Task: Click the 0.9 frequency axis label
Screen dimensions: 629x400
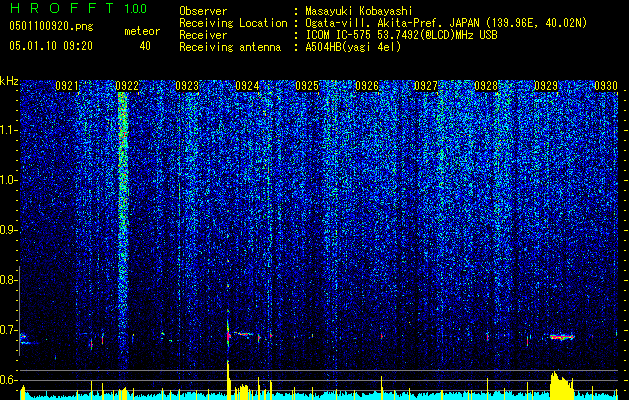Action: tap(8, 230)
